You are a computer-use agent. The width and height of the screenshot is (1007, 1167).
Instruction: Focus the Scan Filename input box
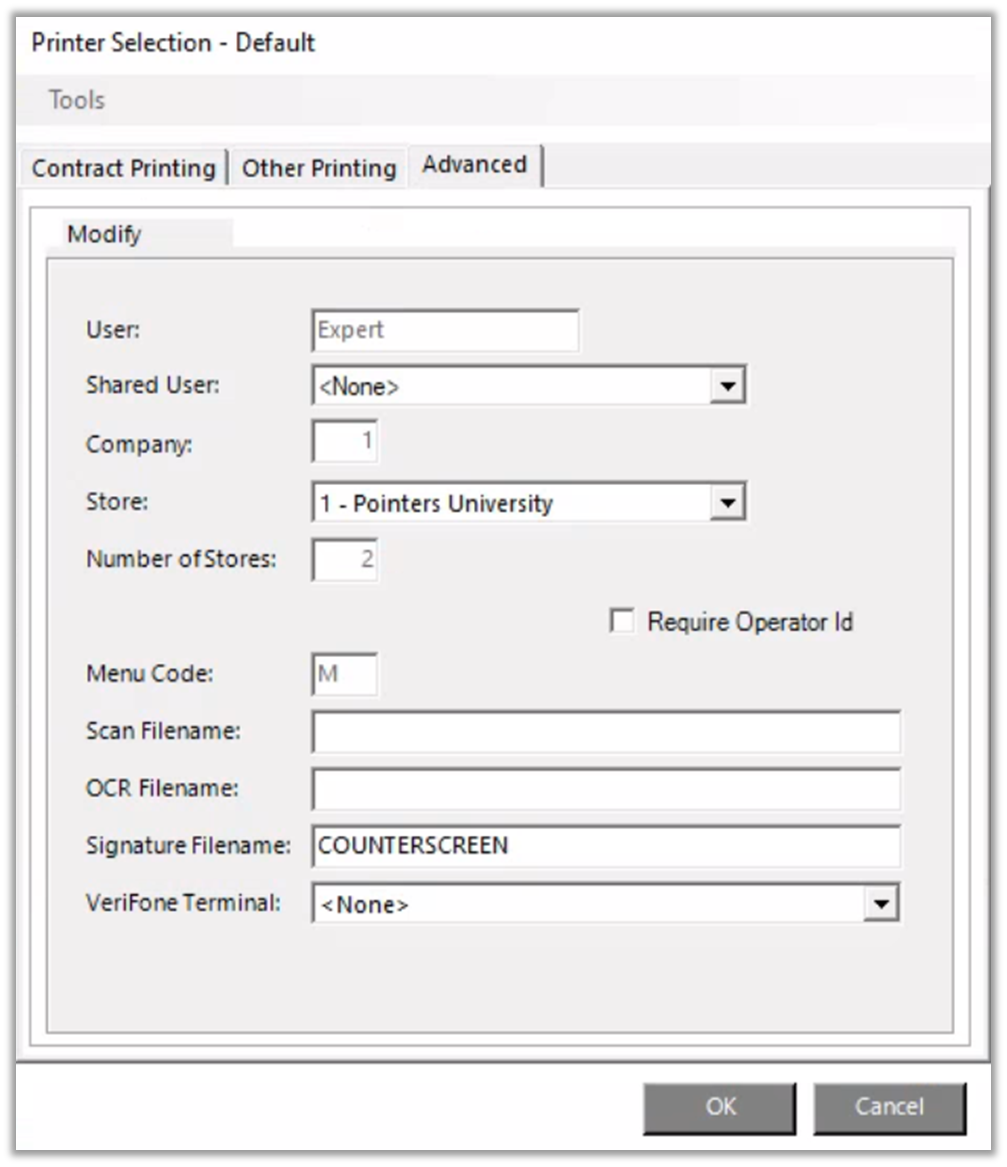[x=606, y=732]
